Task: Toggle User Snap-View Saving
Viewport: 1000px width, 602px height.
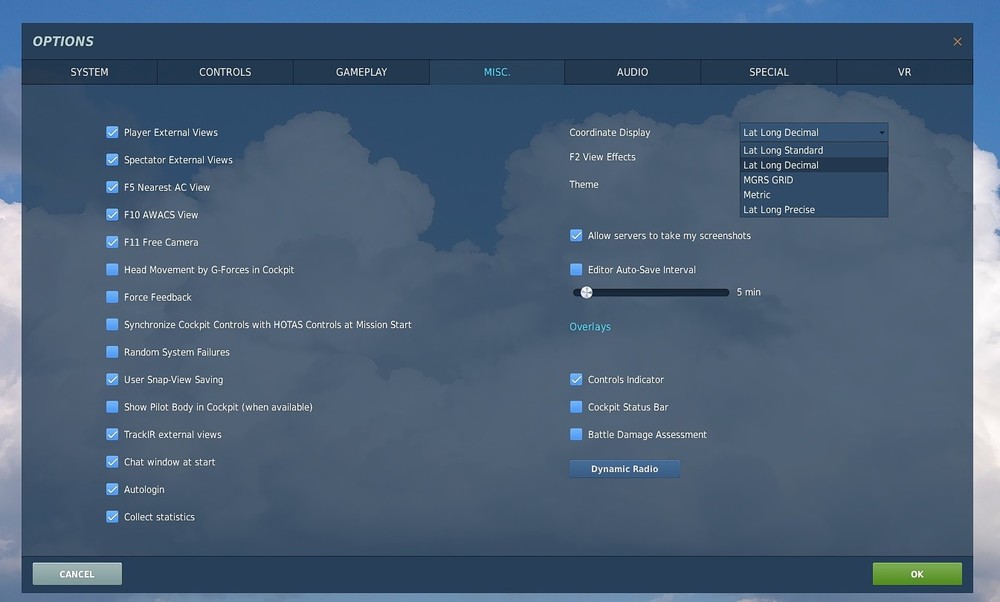Action: 112,379
